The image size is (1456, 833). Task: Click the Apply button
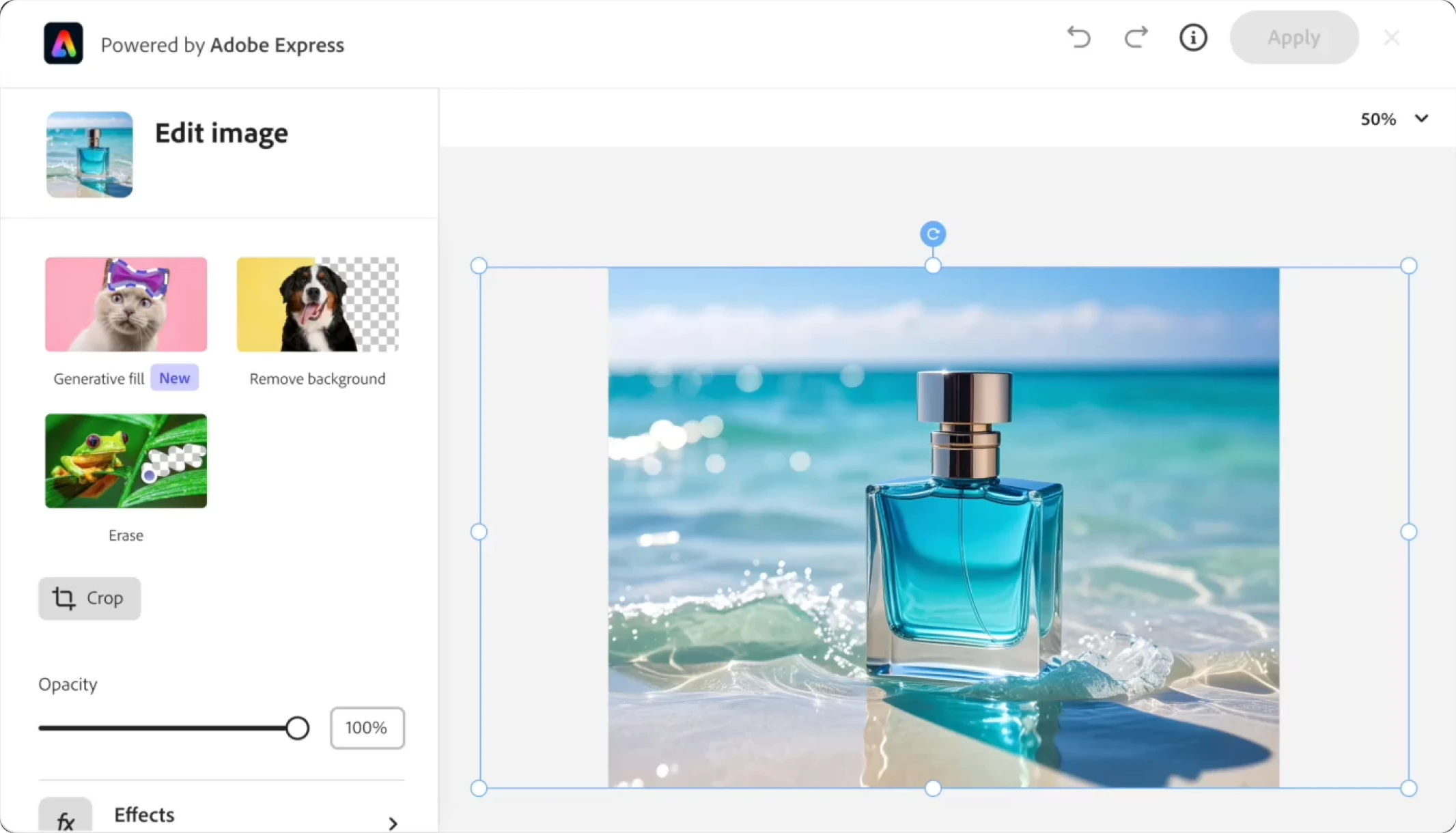point(1294,38)
